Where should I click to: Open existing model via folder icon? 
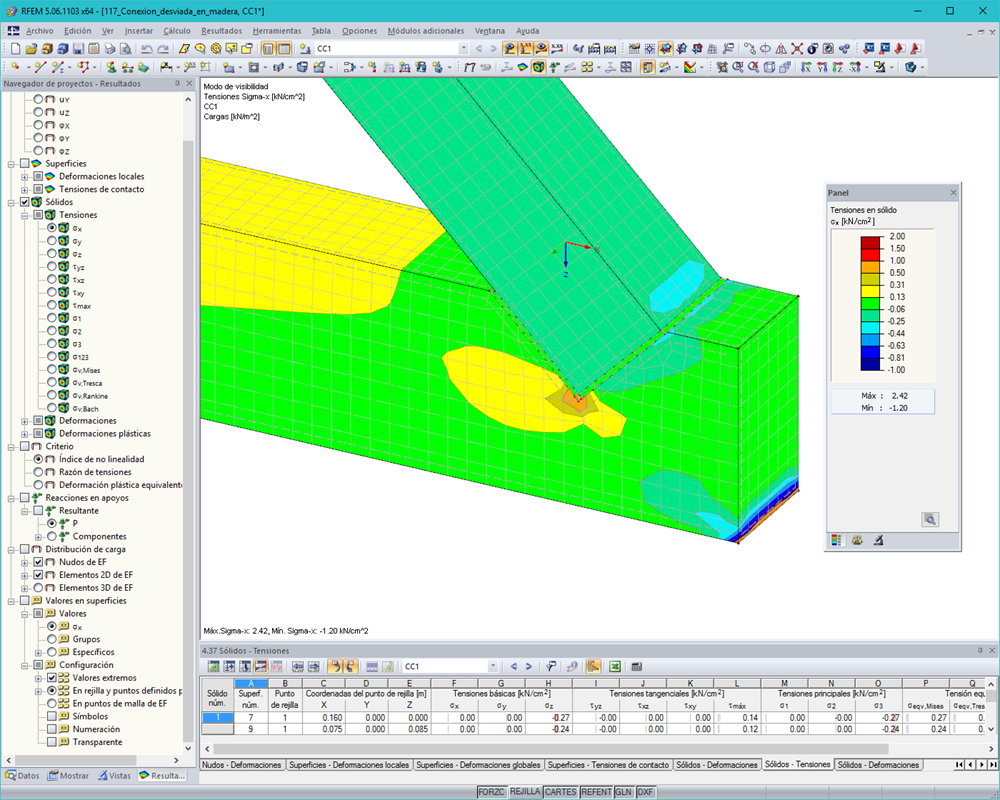31,48
